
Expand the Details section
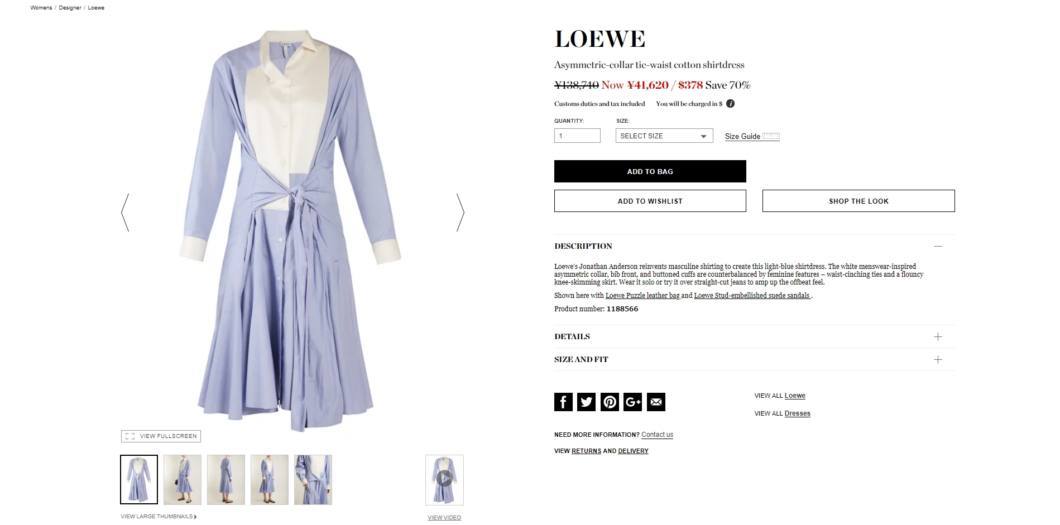pyautogui.click(x=938, y=336)
